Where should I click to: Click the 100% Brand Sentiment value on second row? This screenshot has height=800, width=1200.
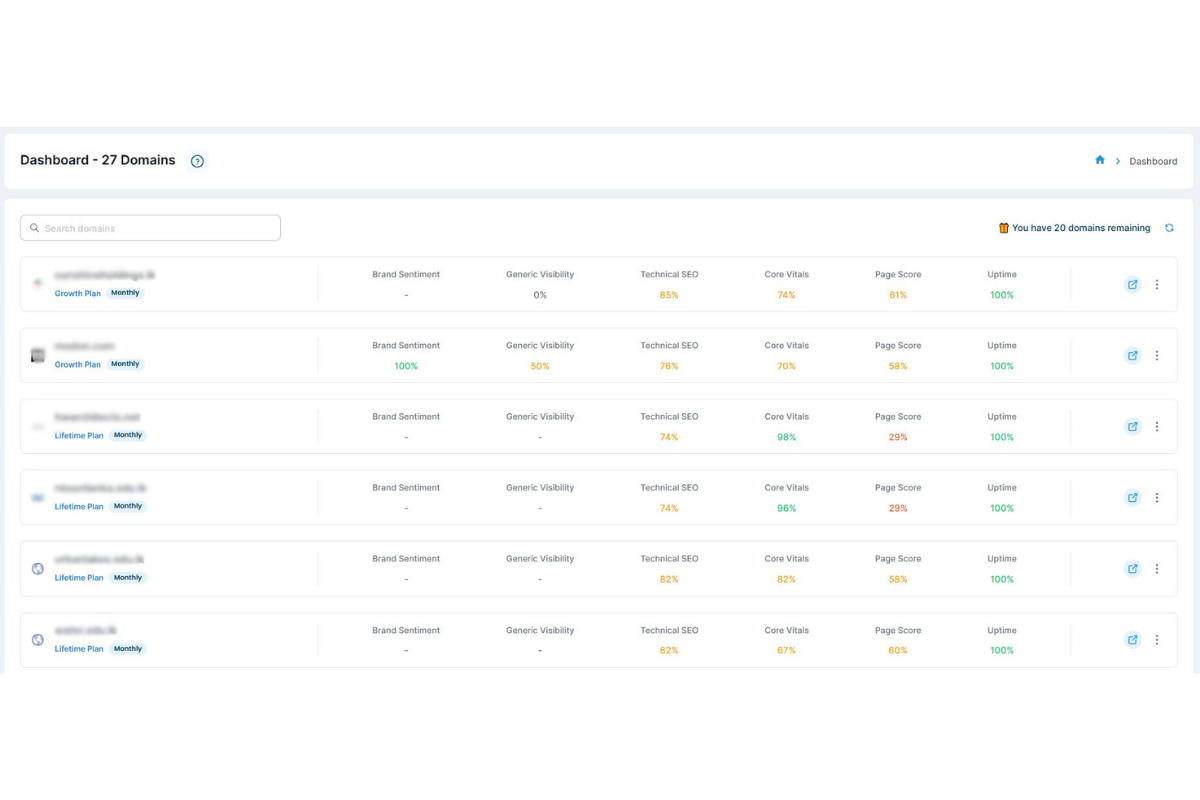point(406,366)
